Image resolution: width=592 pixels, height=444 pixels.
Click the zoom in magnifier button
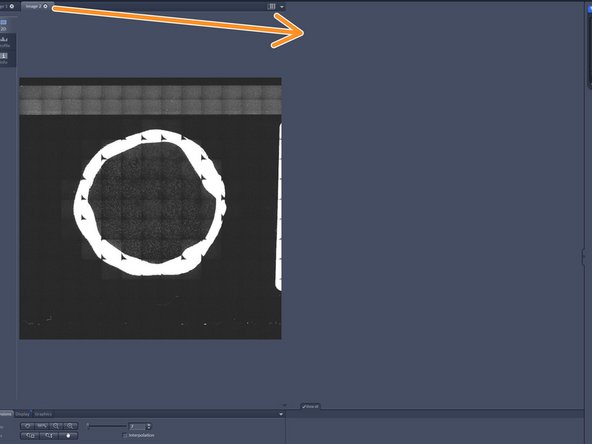point(71,426)
